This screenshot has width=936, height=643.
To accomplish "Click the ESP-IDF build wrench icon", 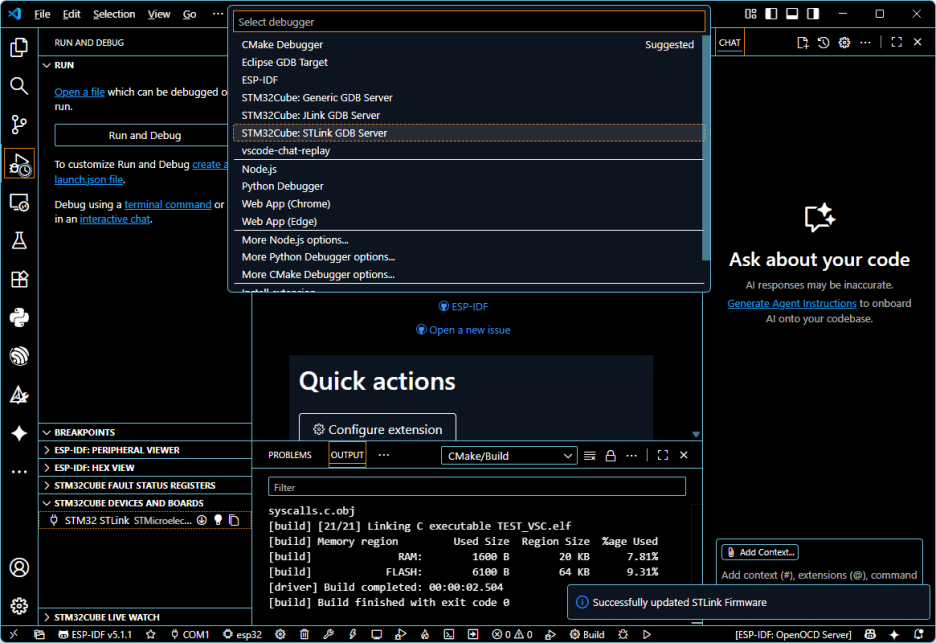I will [x=328, y=634].
